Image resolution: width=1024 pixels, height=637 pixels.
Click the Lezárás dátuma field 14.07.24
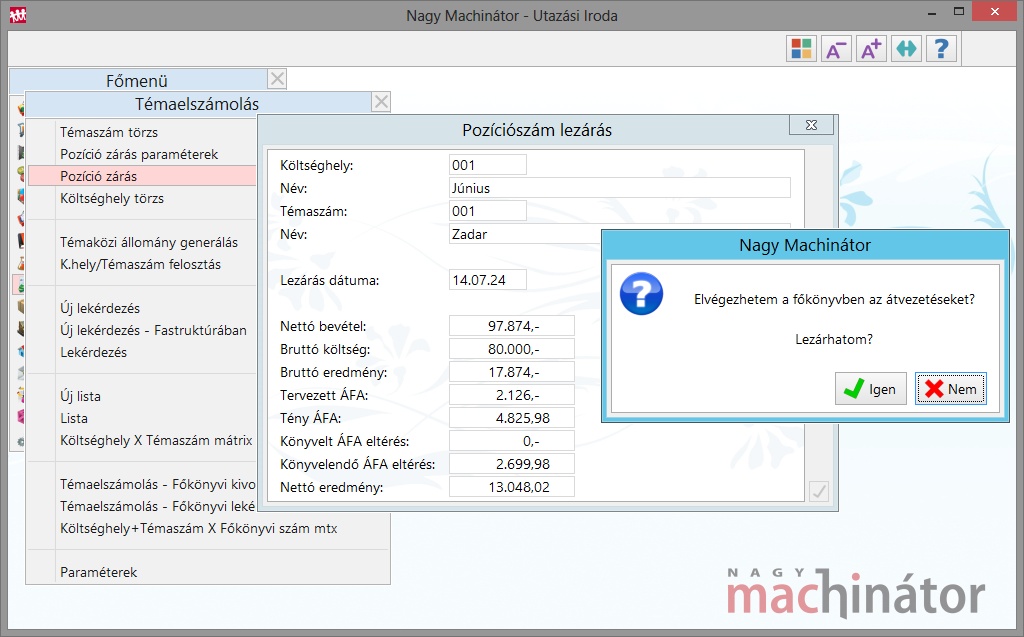coord(488,280)
